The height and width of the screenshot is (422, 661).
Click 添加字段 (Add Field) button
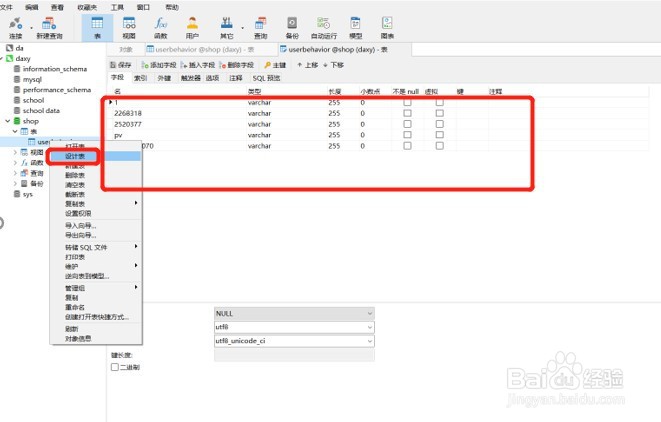pos(159,65)
